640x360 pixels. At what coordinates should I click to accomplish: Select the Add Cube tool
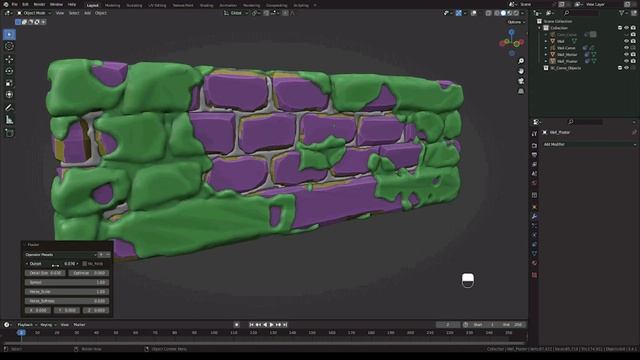click(9, 133)
